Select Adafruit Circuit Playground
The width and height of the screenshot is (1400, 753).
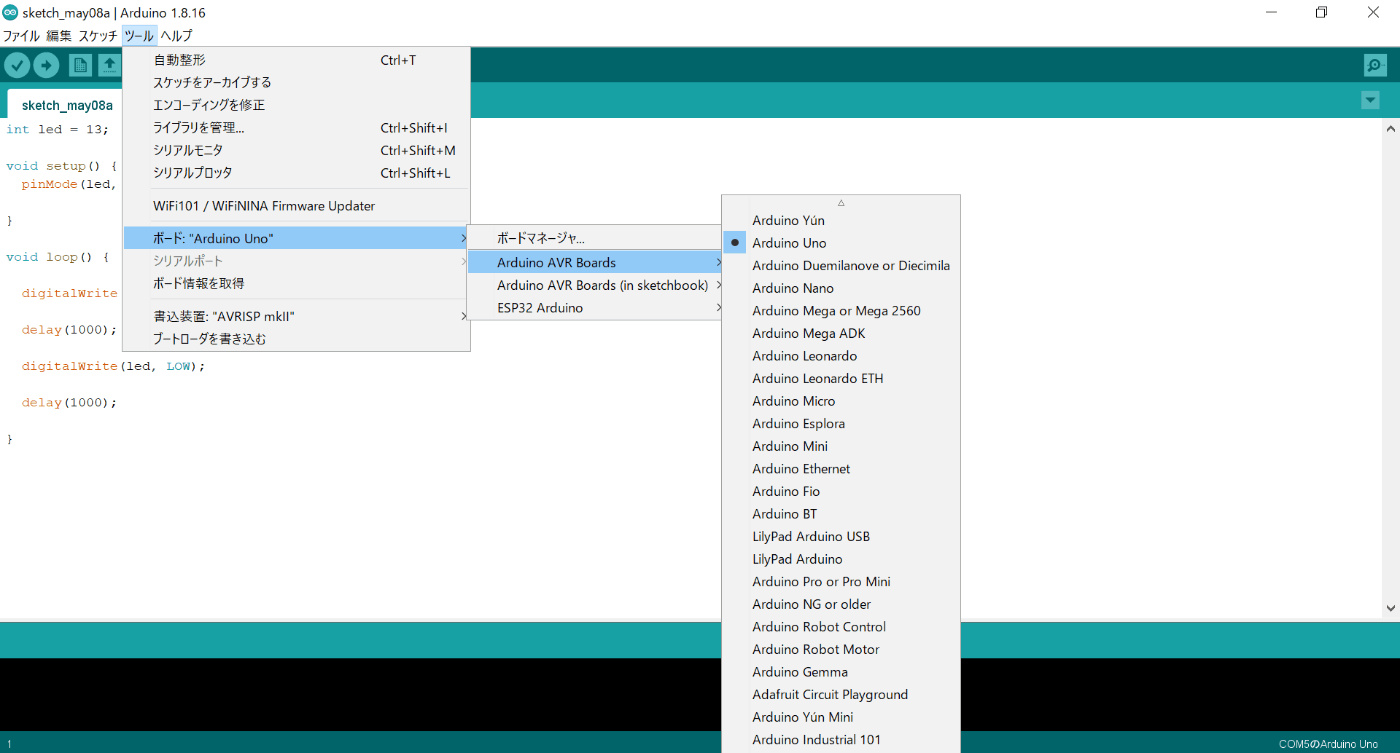point(841,695)
